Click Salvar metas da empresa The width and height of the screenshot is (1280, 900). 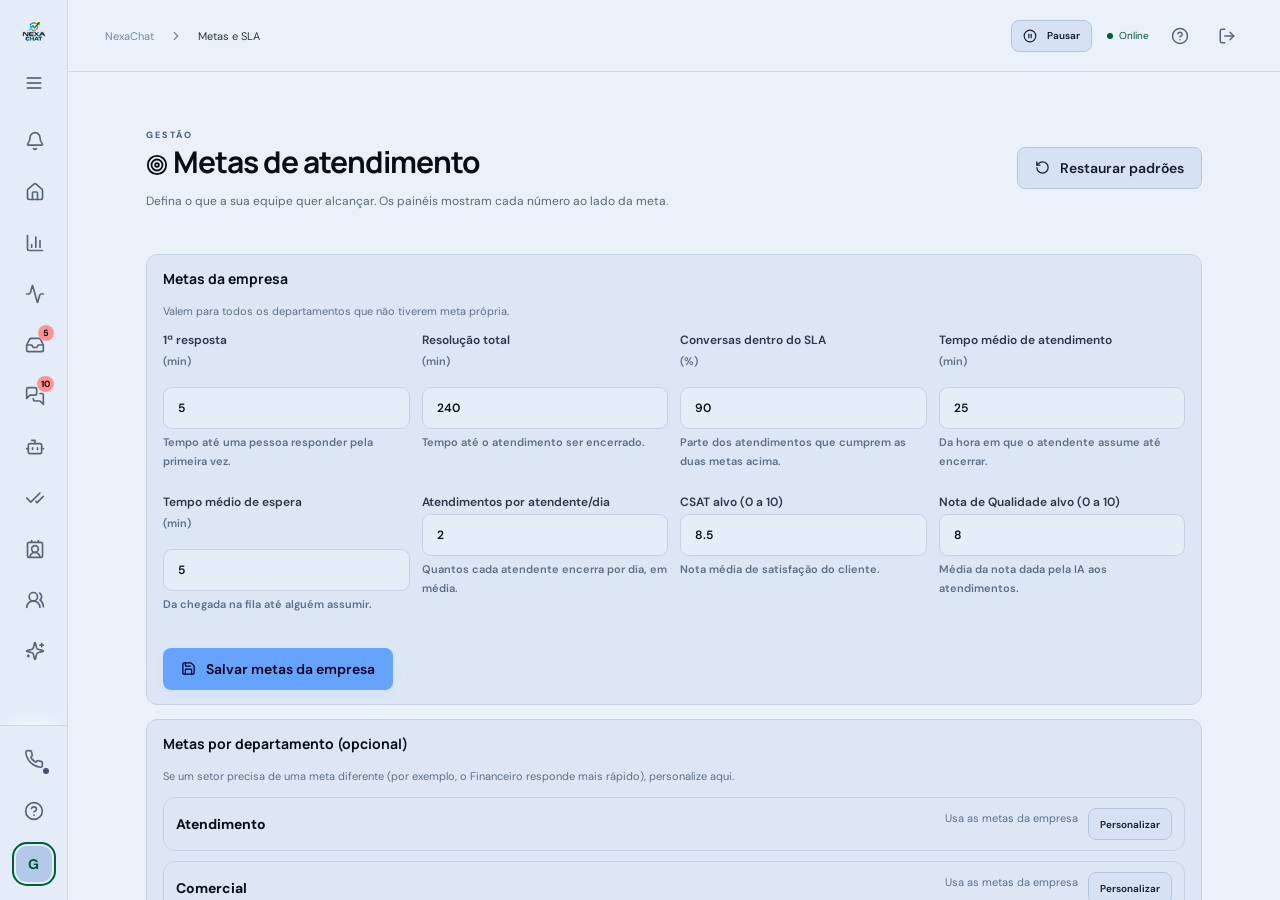pyautogui.click(x=278, y=669)
